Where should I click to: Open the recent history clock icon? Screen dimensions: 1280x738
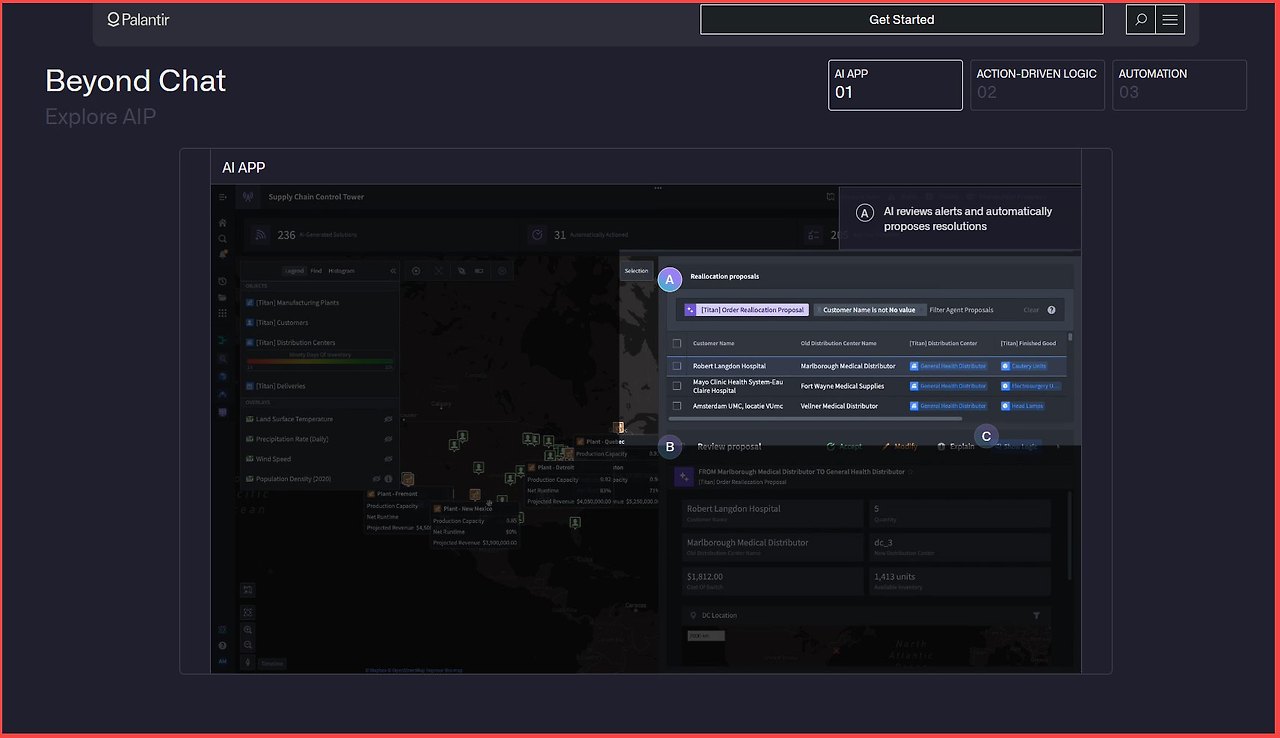(x=223, y=281)
